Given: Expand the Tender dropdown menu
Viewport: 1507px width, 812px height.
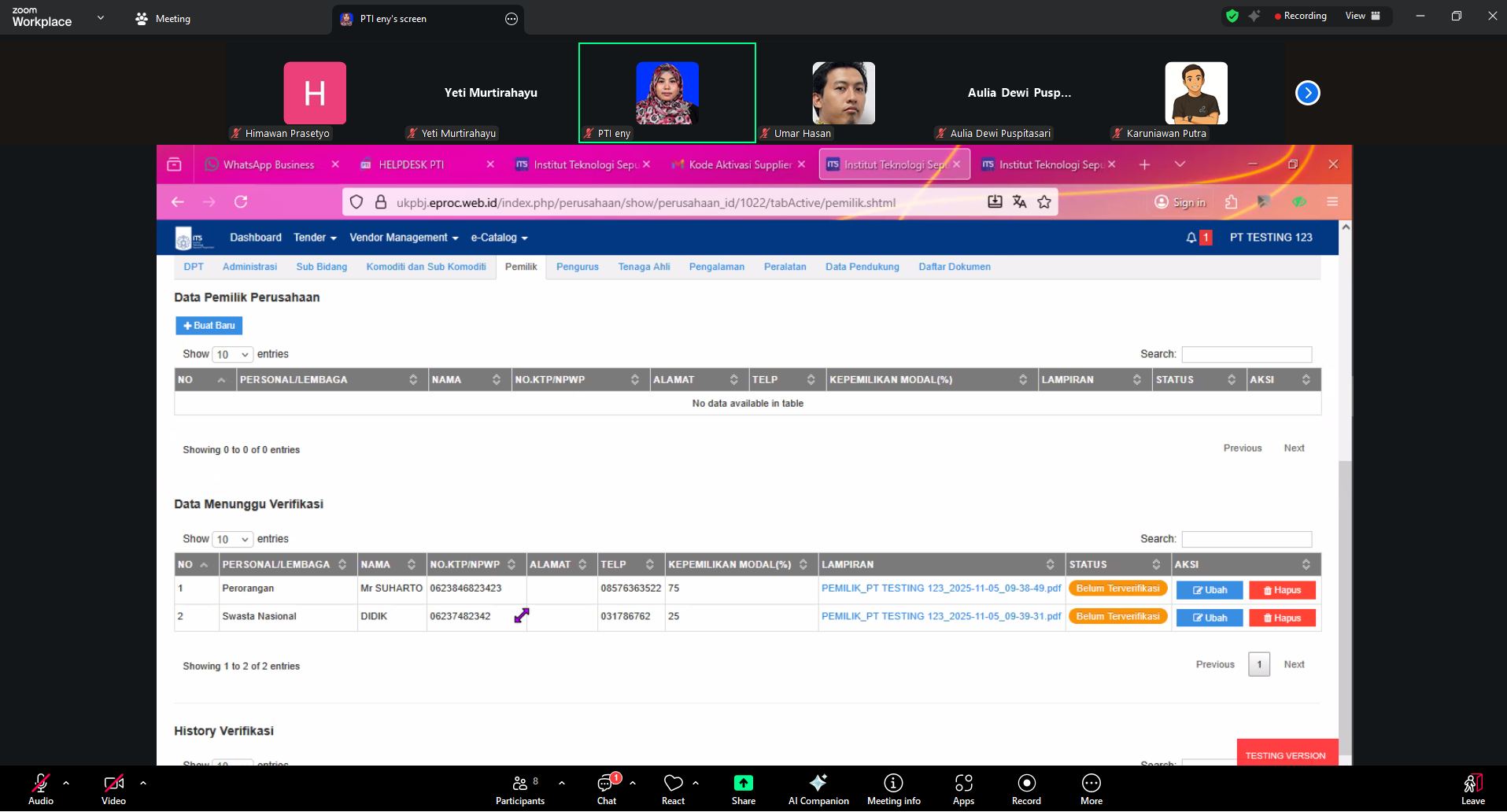Looking at the screenshot, I should [315, 238].
